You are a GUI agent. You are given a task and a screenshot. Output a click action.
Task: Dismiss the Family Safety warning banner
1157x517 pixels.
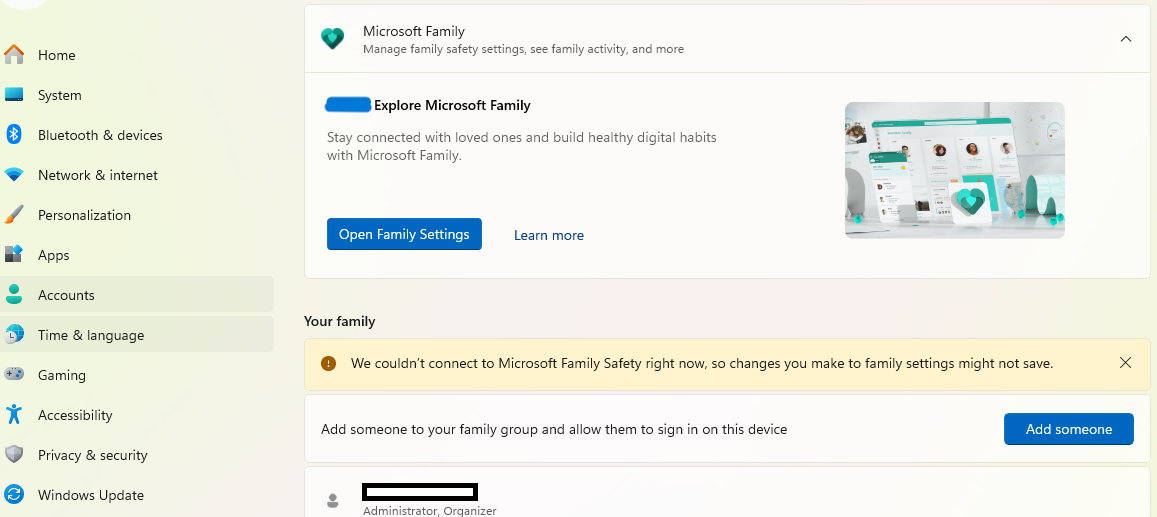click(1126, 363)
